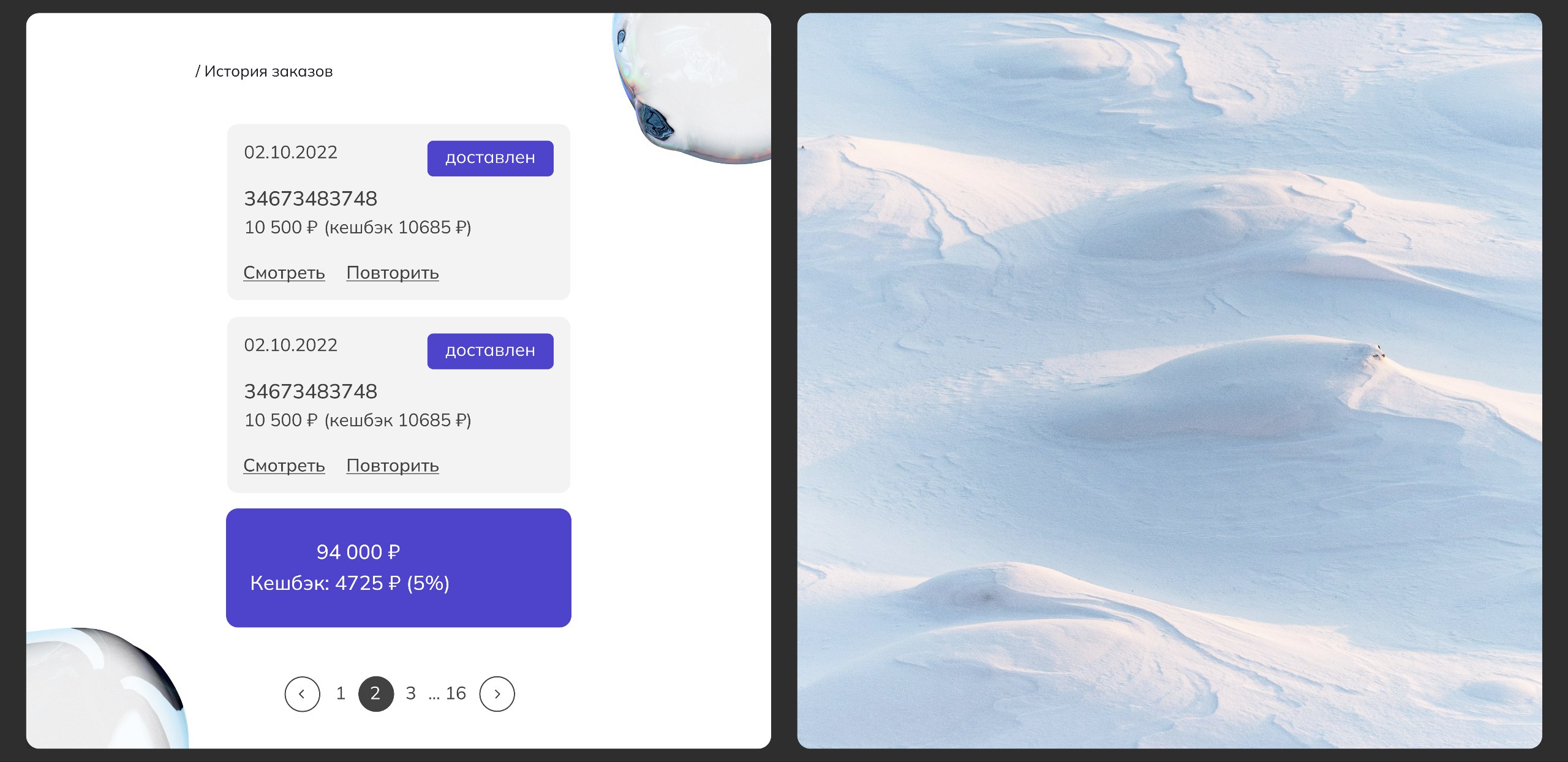Open page 1 in pagination

click(x=341, y=693)
